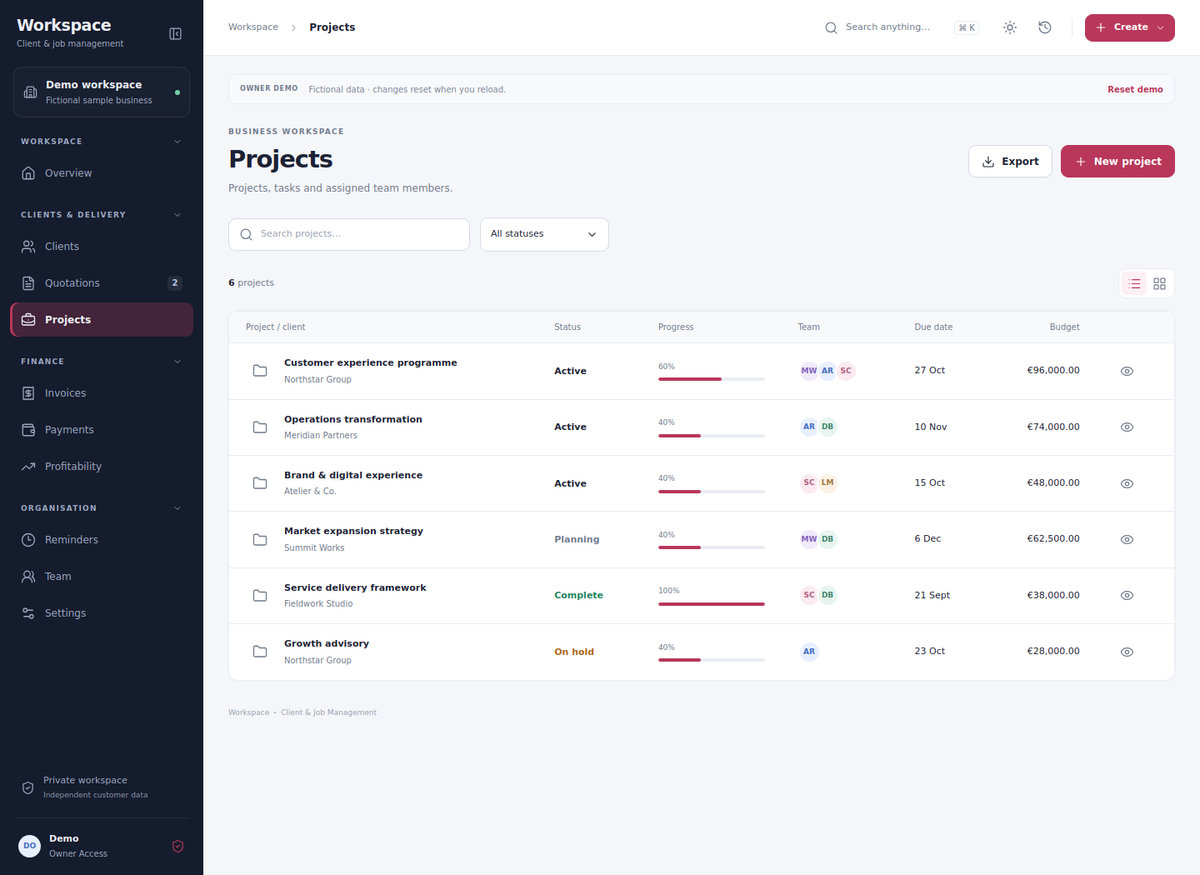
Task: View Customer experience programme via eye icon
Action: 1127,371
